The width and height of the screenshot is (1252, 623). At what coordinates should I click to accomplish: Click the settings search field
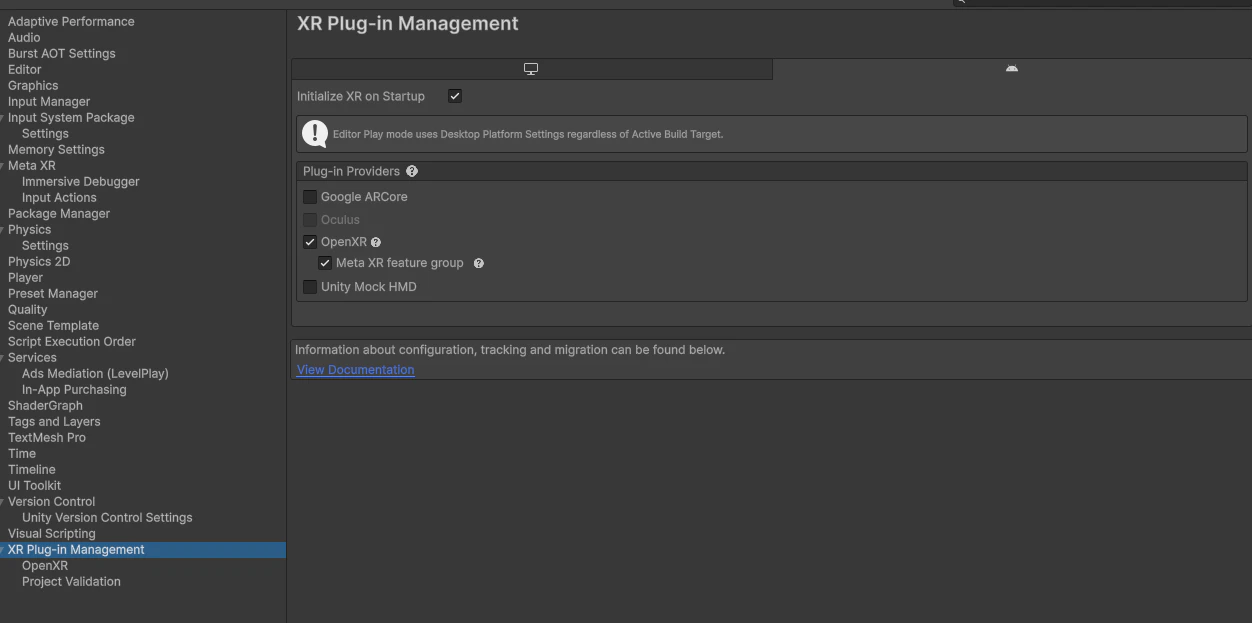click(x=1102, y=3)
